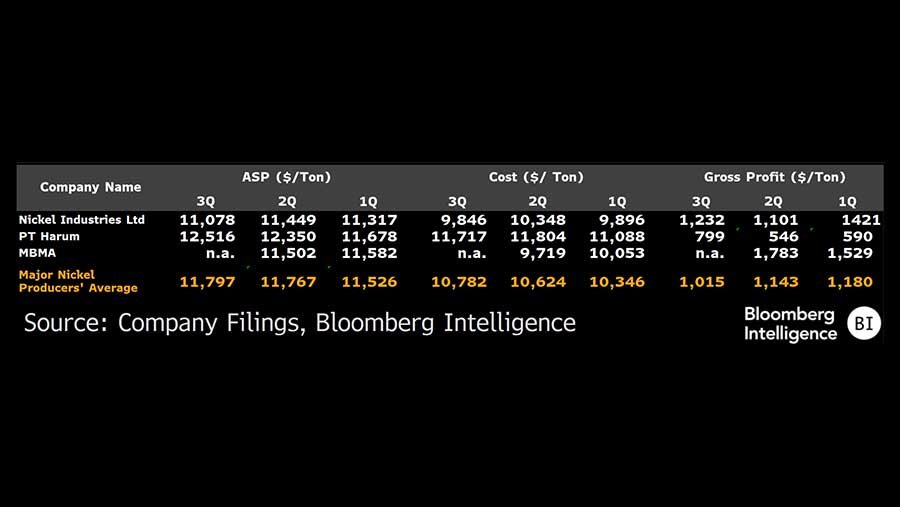
Task: Click the source line mentioning Company Filings
Action: 299,322
